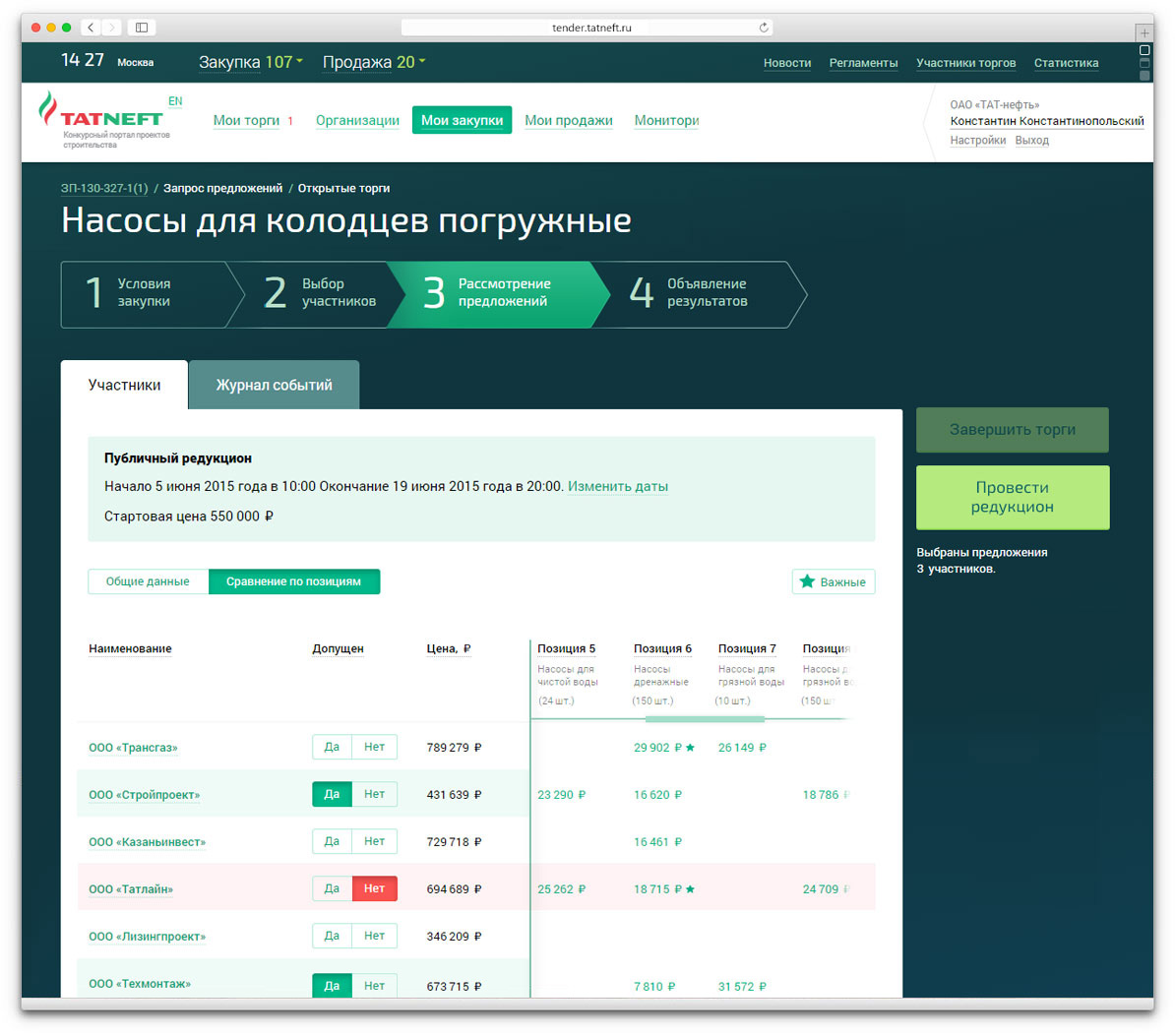This screenshot has height=1036, width=1175.
Task: Toggle the browser sidebar icon
Action: pos(142,28)
